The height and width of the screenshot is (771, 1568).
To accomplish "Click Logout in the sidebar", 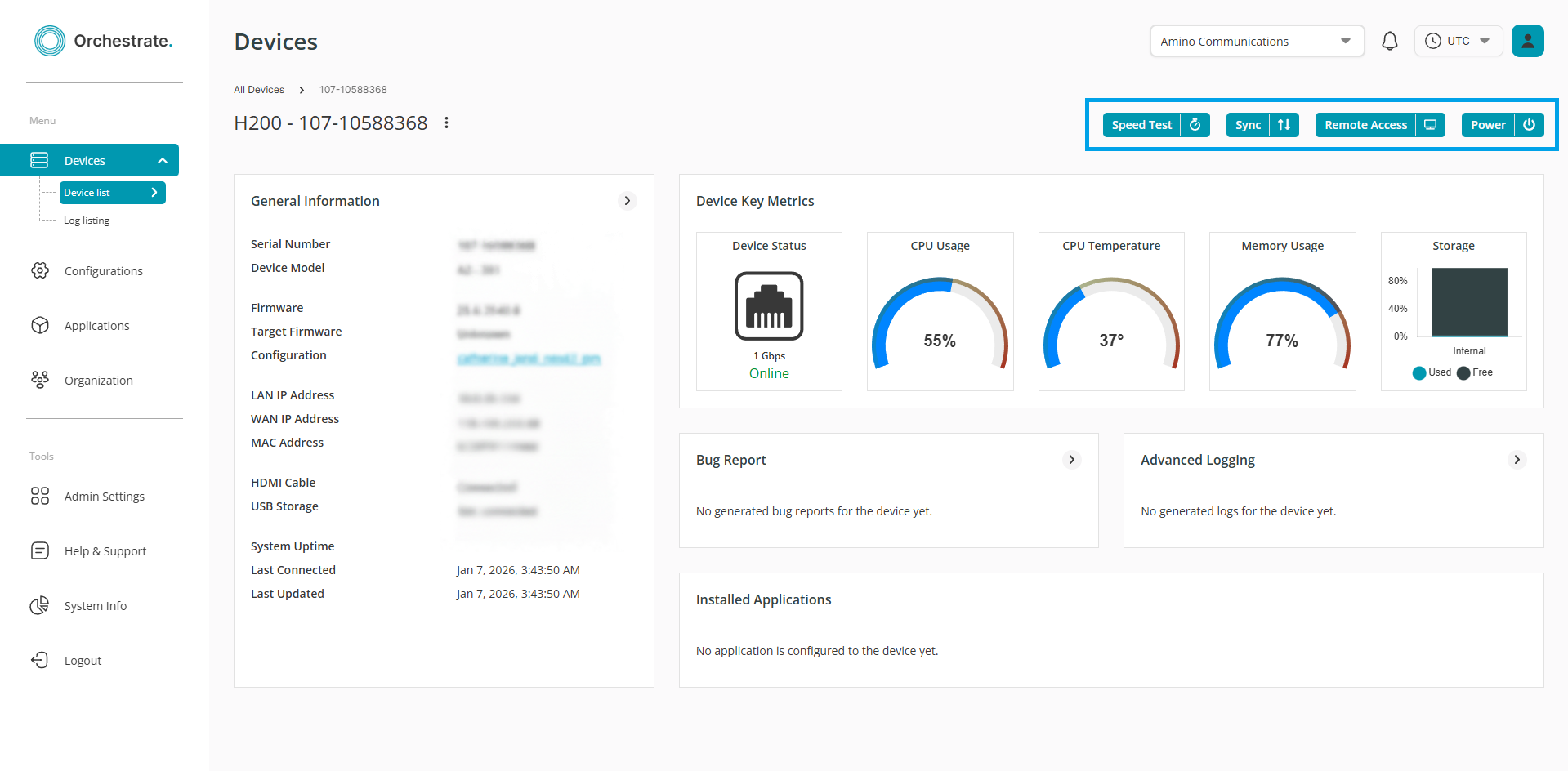I will pyautogui.click(x=83, y=661).
